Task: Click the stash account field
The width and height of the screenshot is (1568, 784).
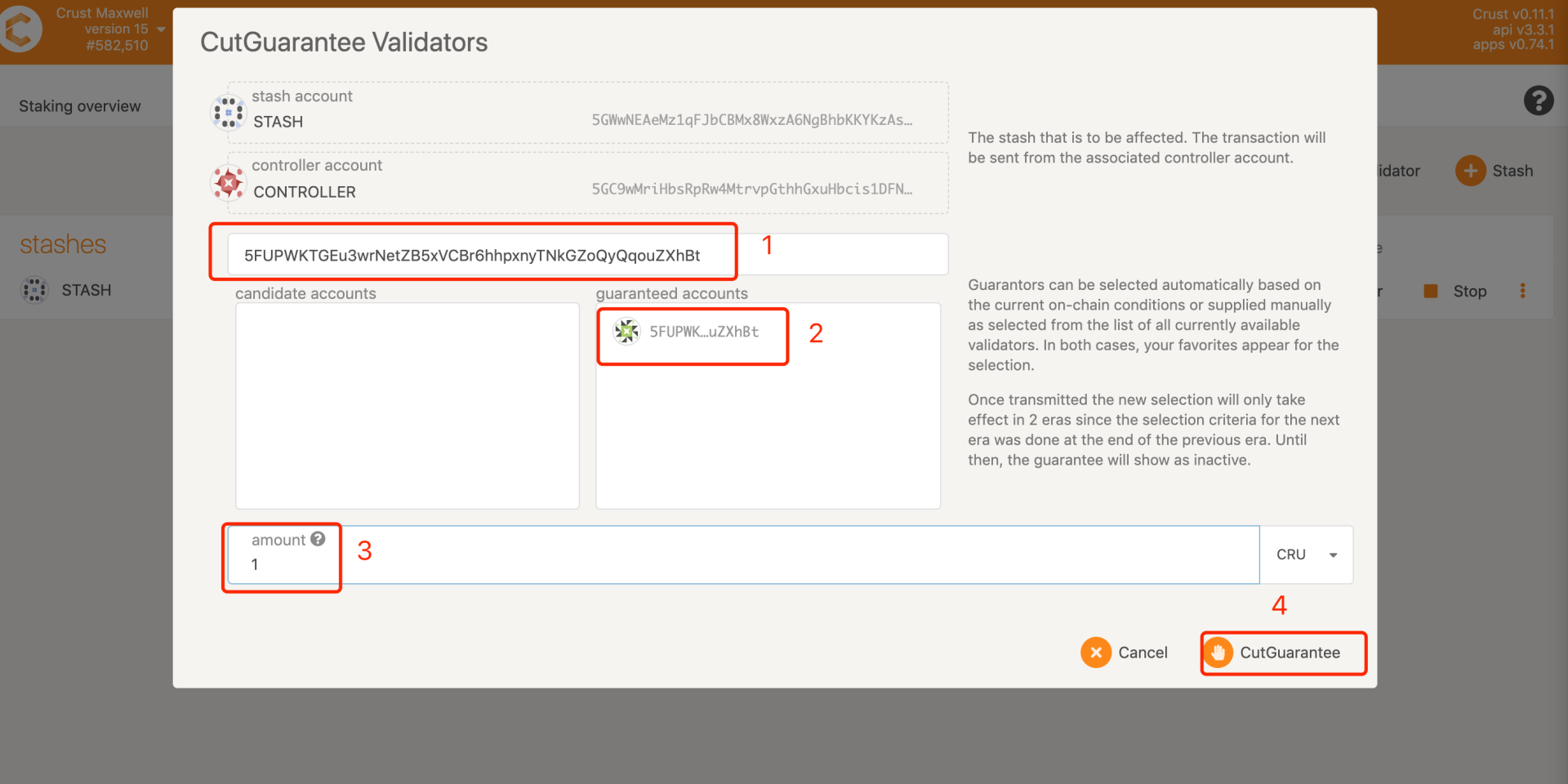Action: tap(588, 113)
